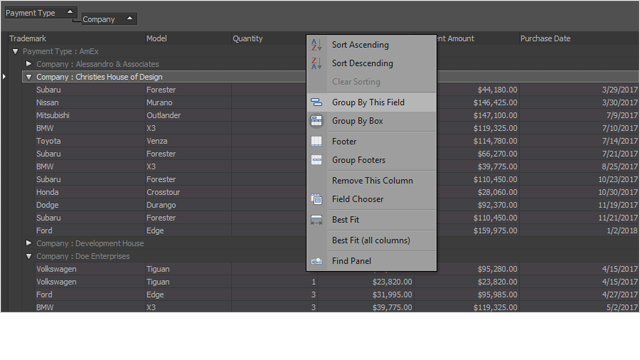640x360 pixels.
Task: Toggle the Footer menu entry
Action: coord(371,142)
